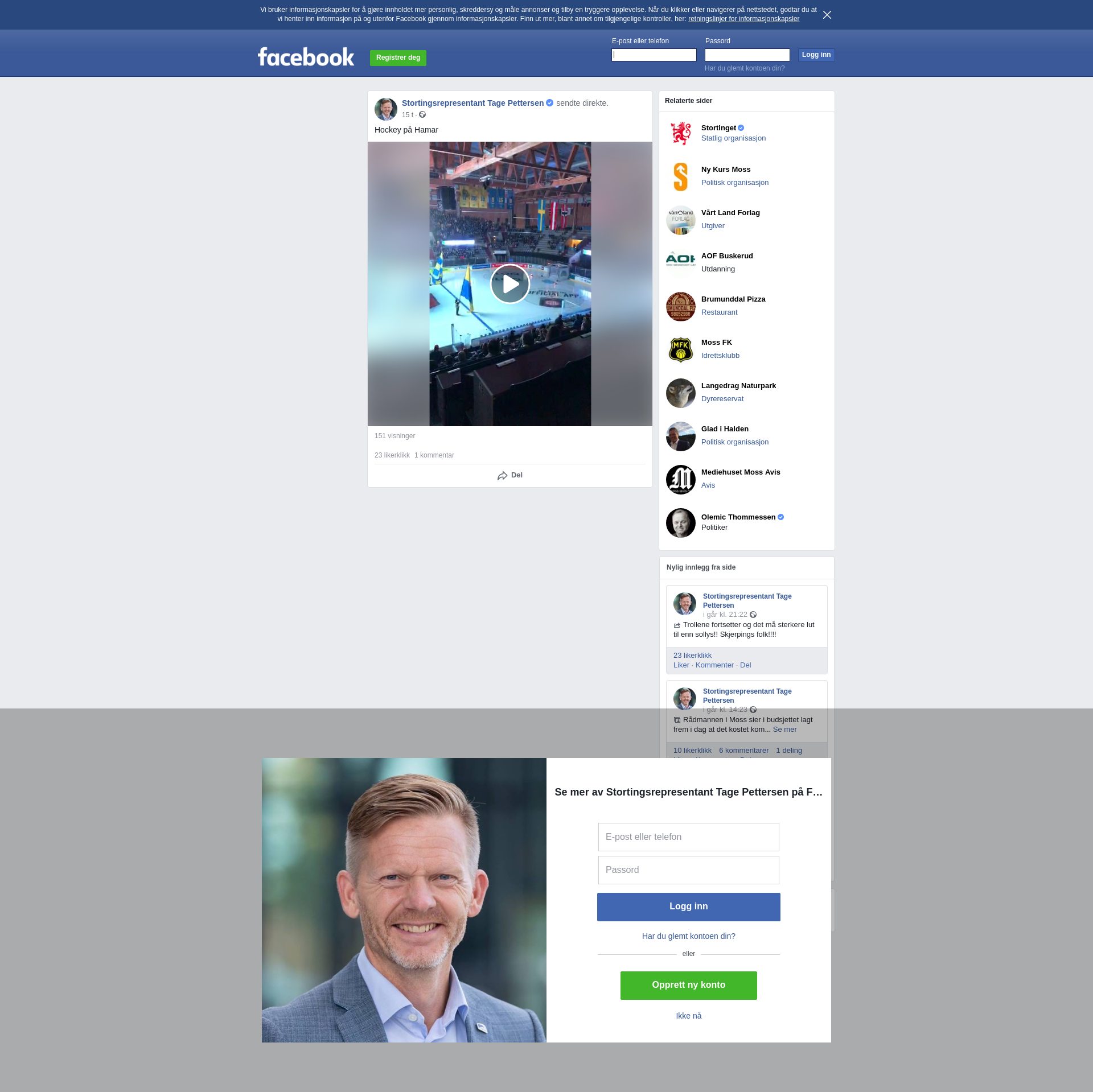Click Kommenter on the Trollene post
This screenshot has height=1092, width=1093.
714,665
